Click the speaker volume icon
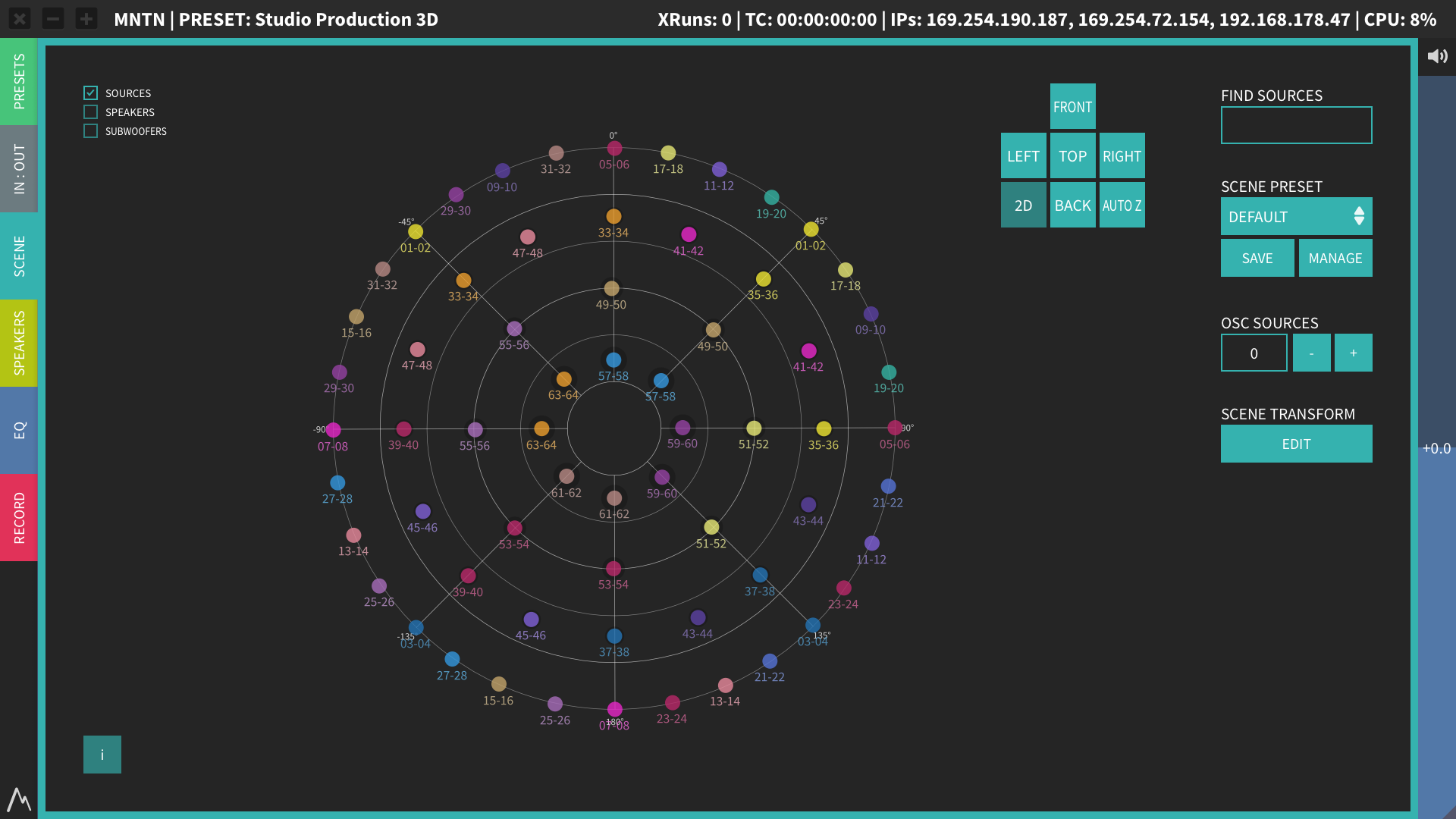This screenshot has height=819, width=1456. [1437, 56]
